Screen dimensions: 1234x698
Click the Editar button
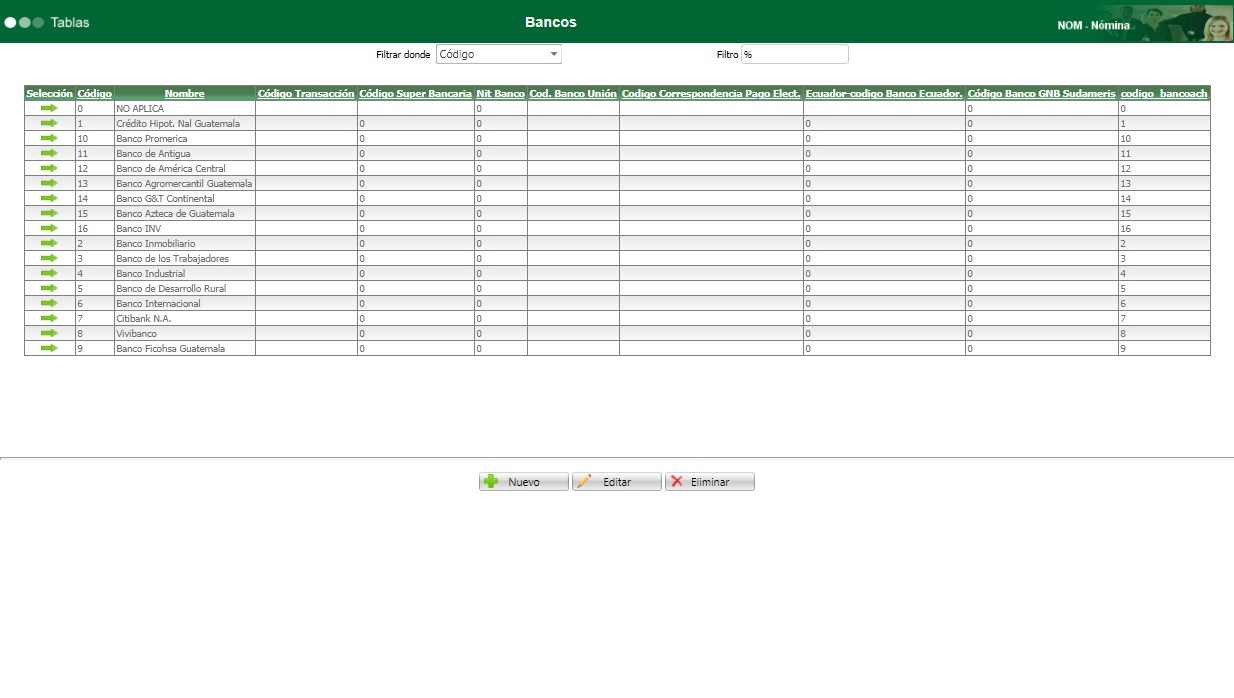coord(616,482)
